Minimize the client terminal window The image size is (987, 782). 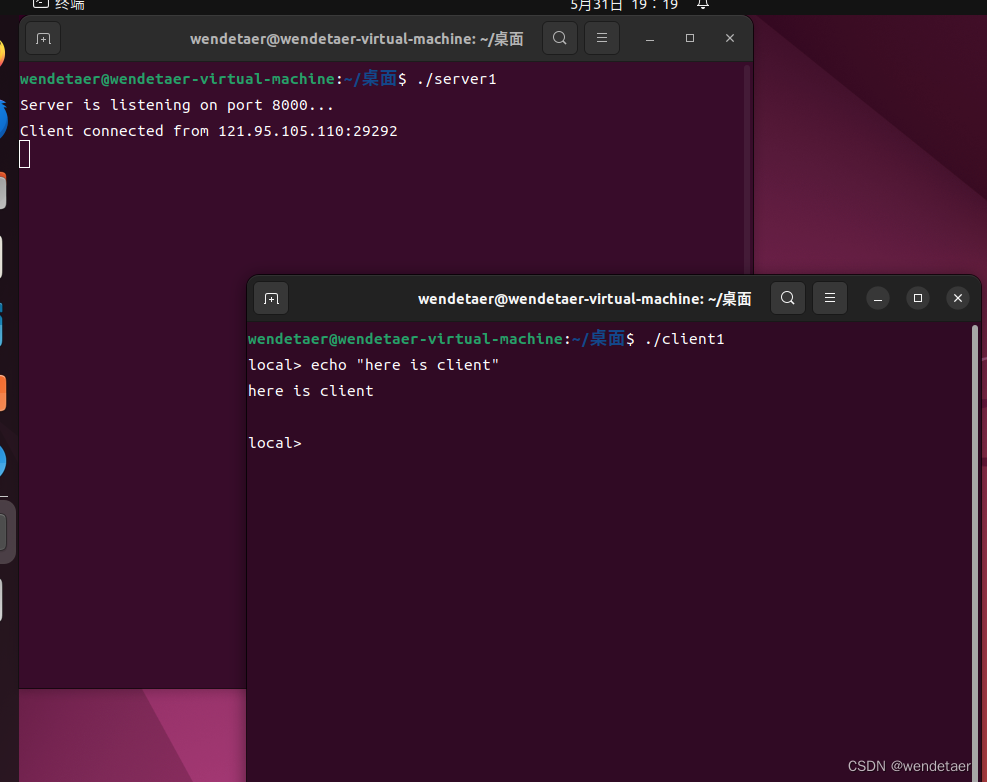[x=878, y=298]
